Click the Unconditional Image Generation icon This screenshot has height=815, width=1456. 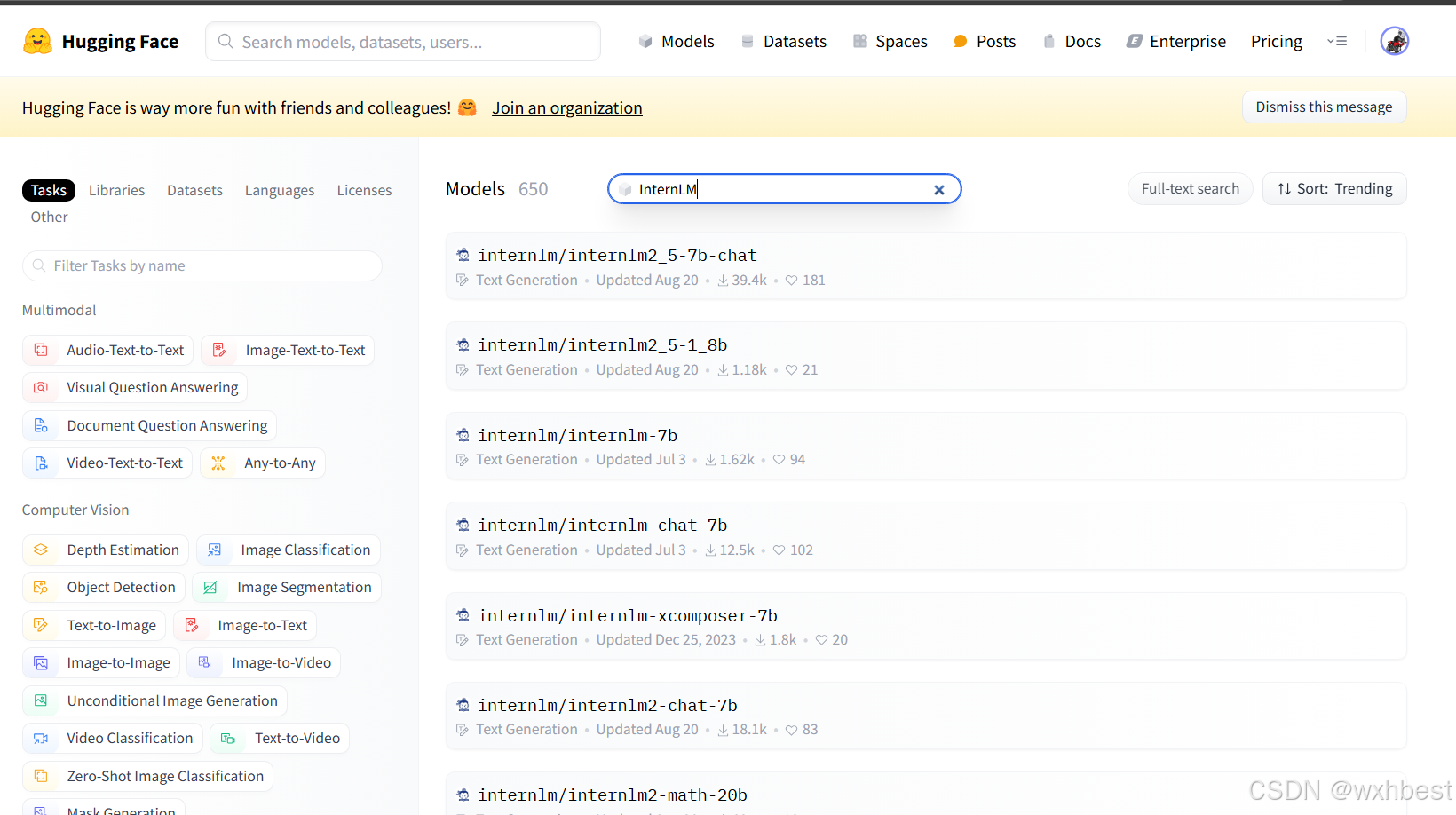[41, 700]
